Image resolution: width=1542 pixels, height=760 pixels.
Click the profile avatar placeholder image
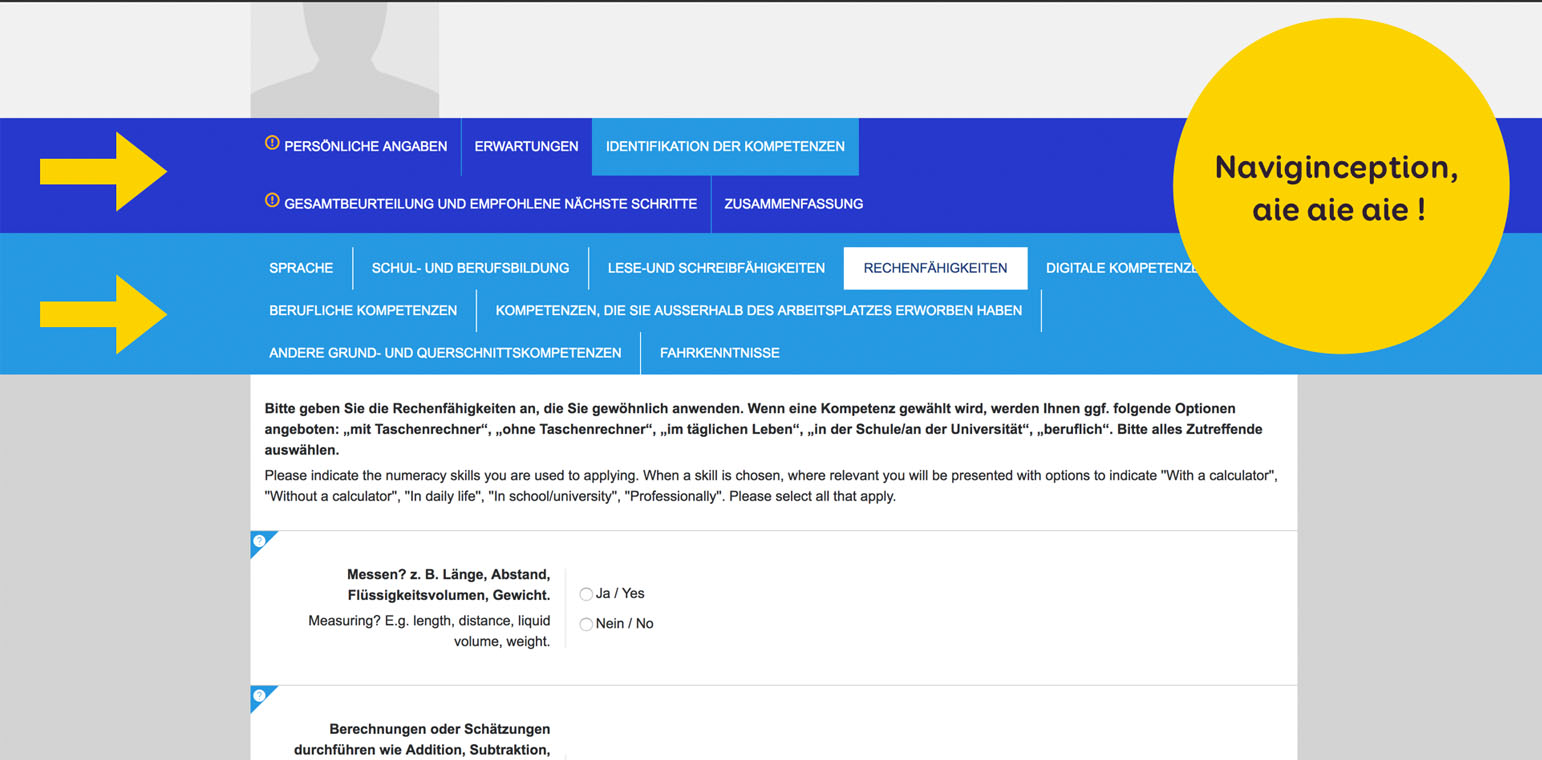(x=344, y=58)
